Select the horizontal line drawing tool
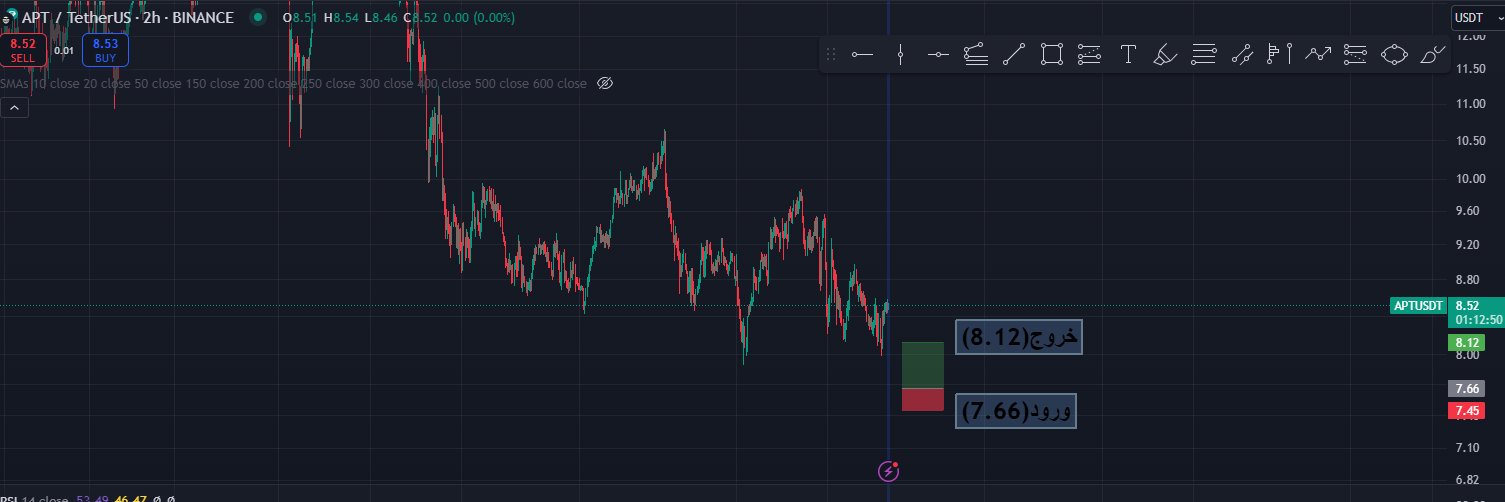The width and height of the screenshot is (1505, 502). tap(938, 55)
